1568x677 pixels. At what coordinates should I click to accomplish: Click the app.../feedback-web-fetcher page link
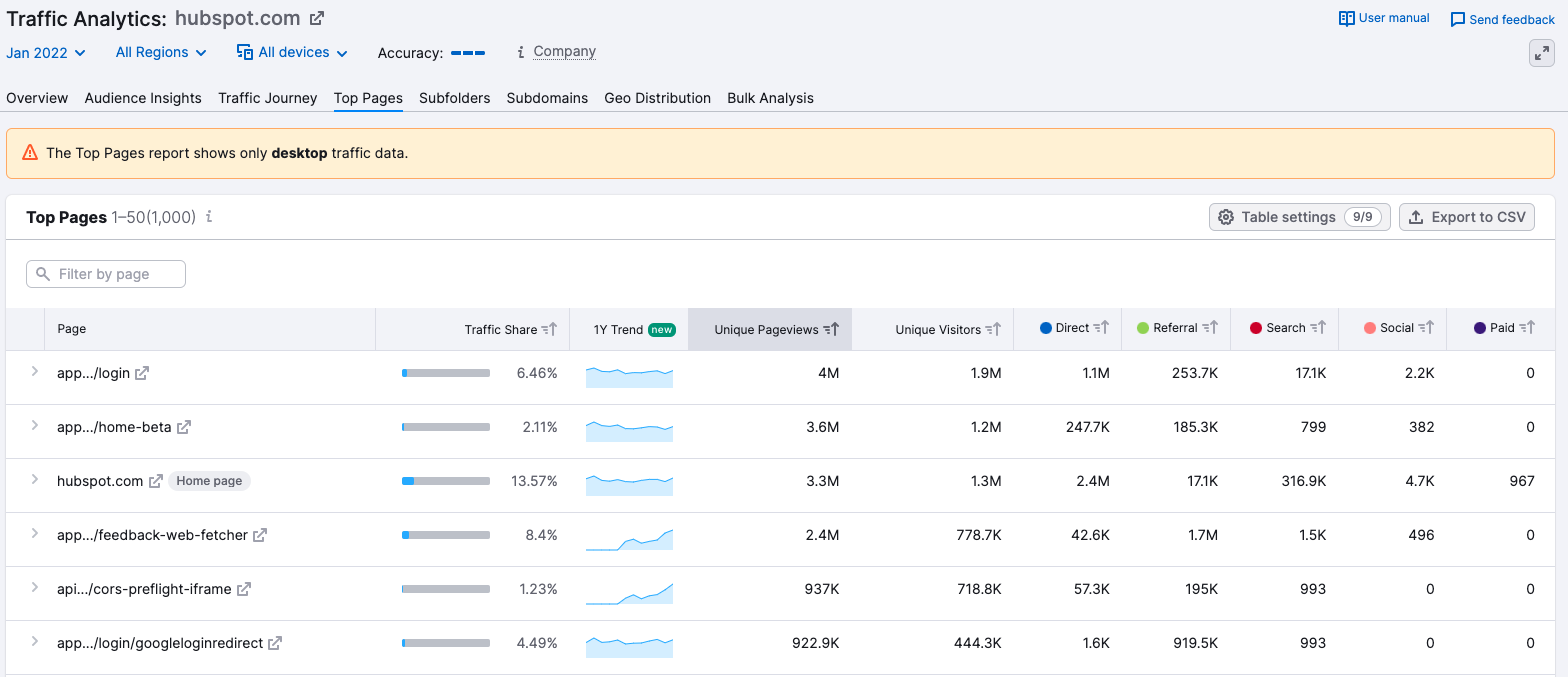click(x=152, y=535)
